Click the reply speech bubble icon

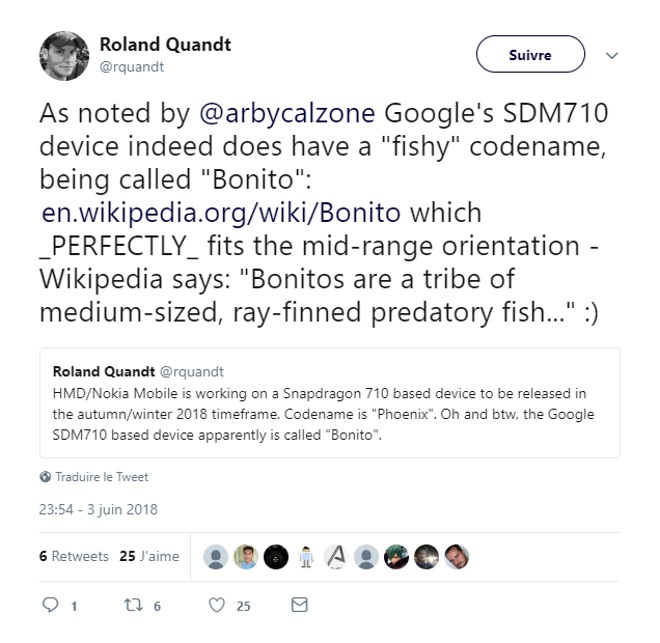[50, 605]
